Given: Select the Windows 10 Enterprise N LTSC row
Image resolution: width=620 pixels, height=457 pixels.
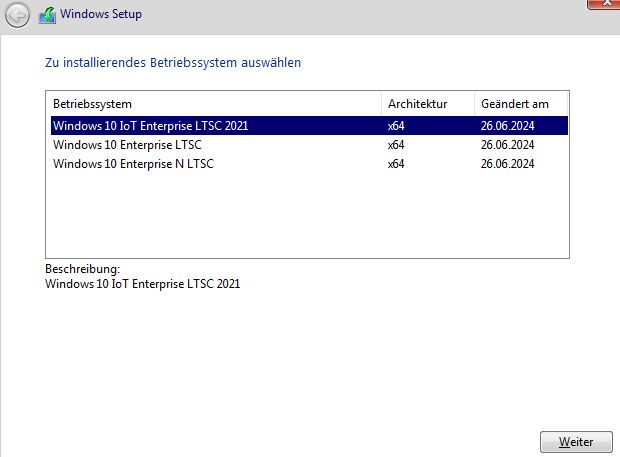Looking at the screenshot, I should point(309,164).
